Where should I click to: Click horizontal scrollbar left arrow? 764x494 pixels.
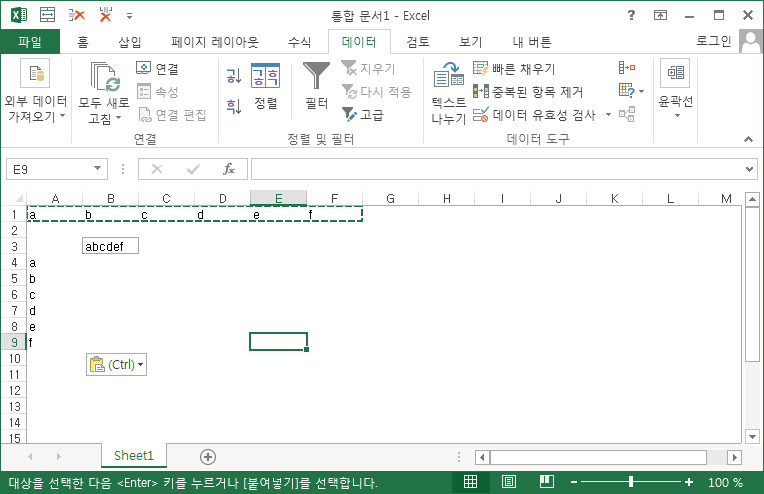482,457
